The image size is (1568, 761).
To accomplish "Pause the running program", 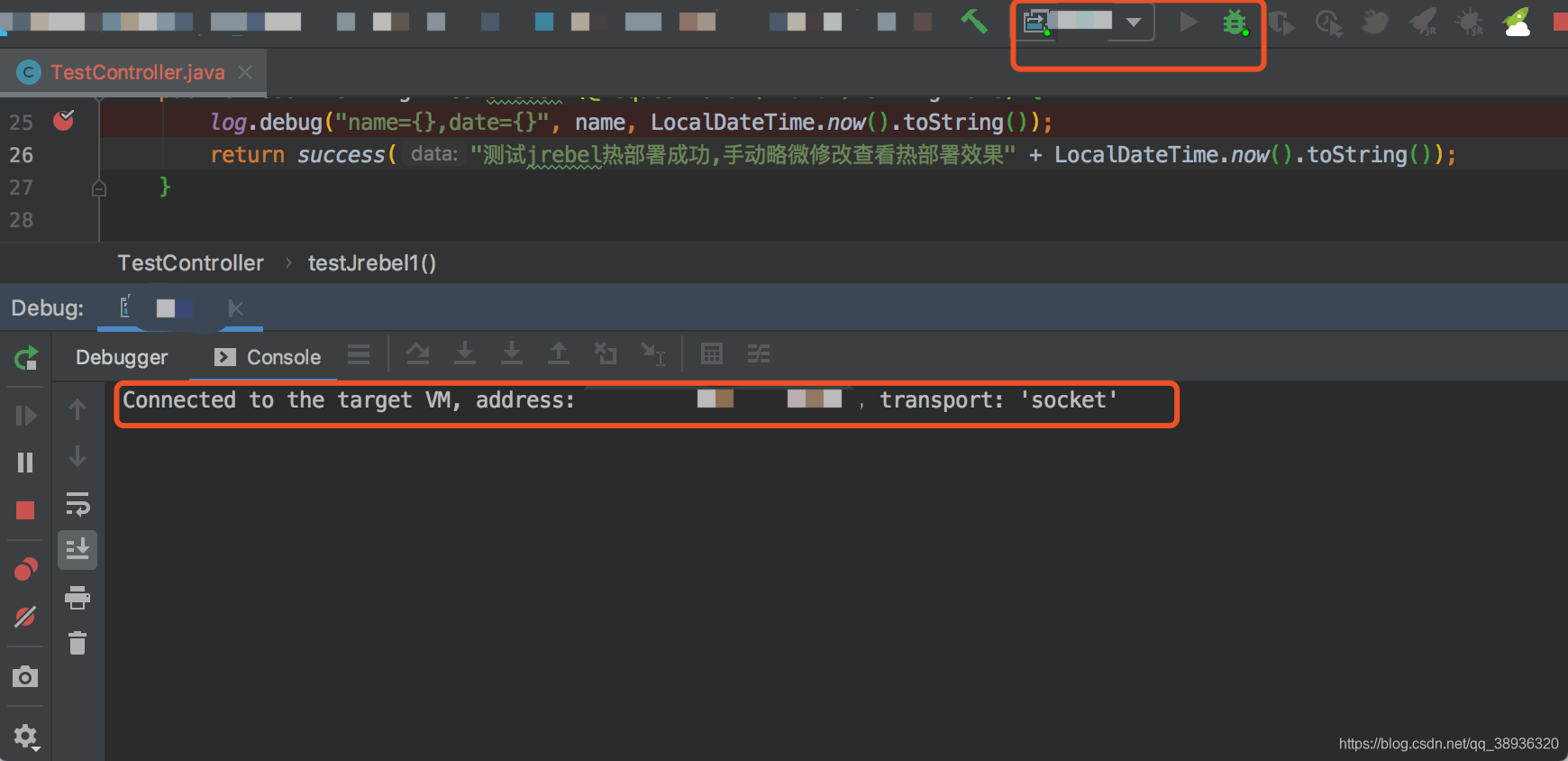I will (25, 463).
